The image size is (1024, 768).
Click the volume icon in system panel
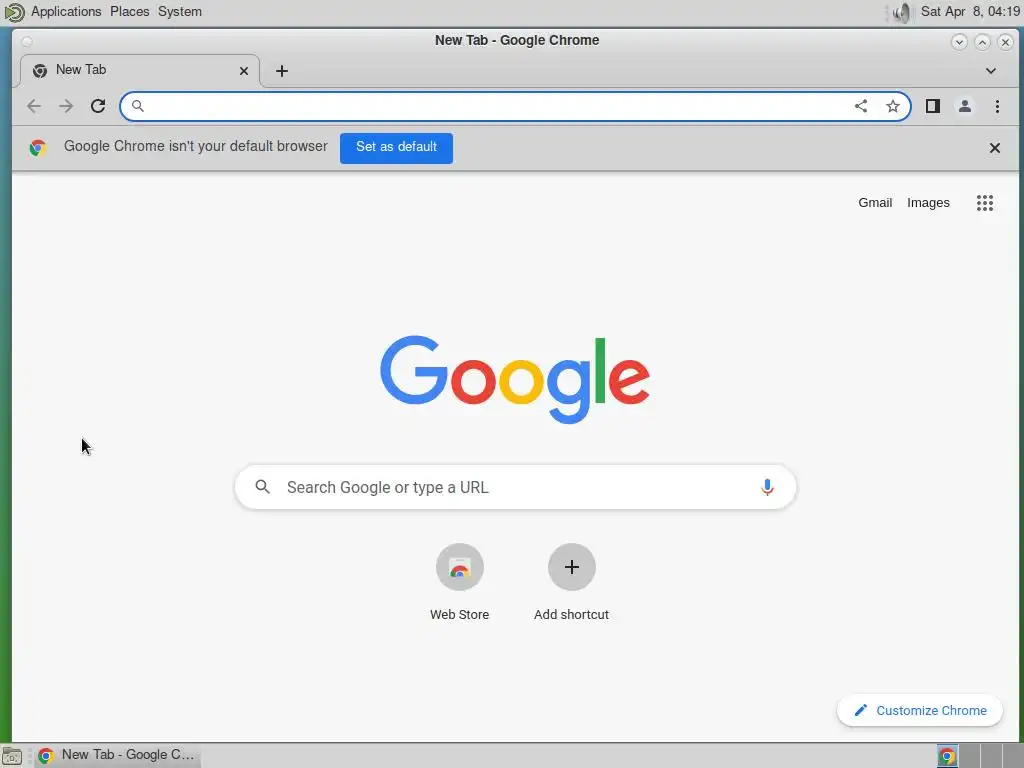pyautogui.click(x=901, y=12)
